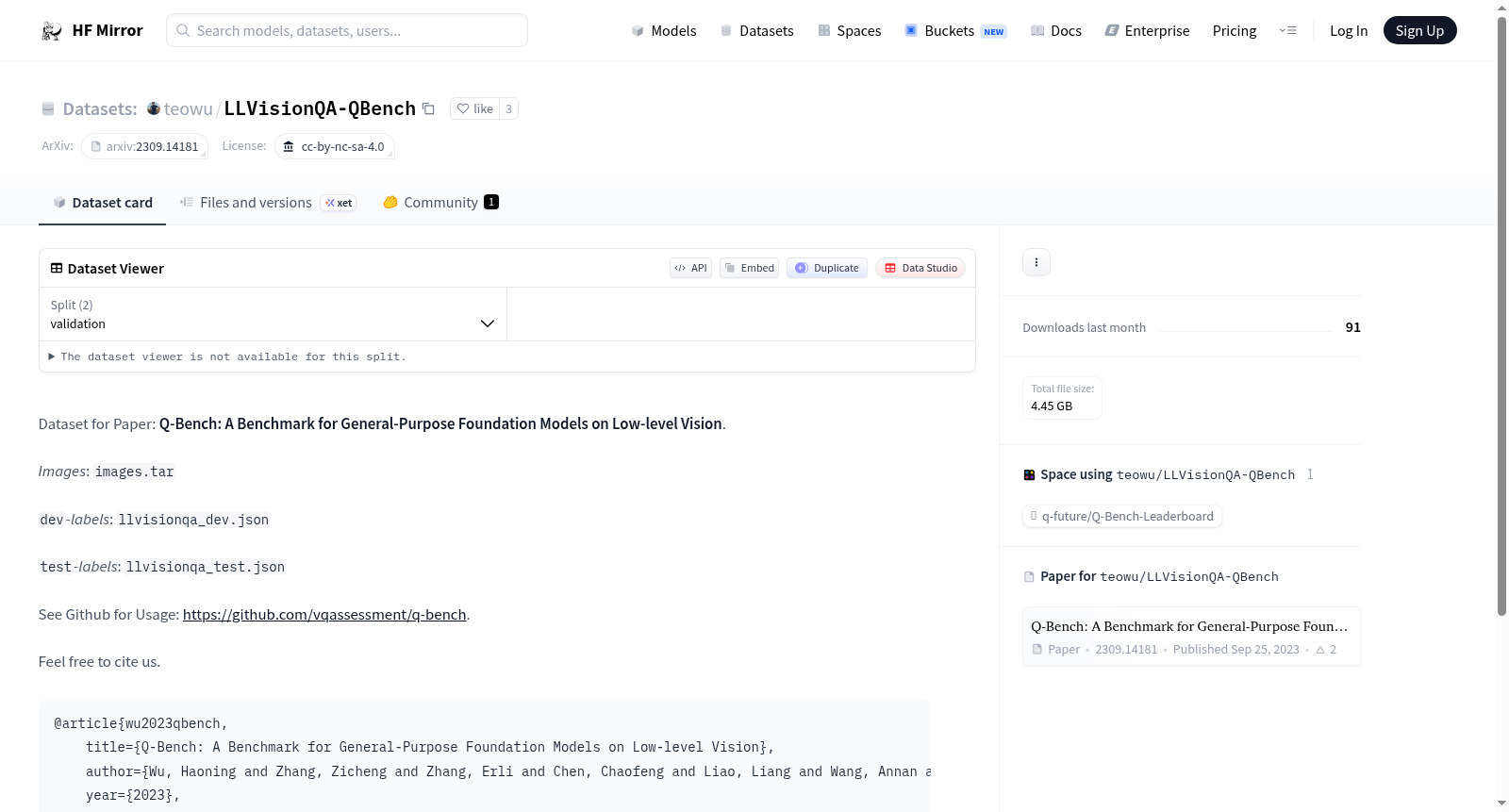Click the images.tar file name text
The height and width of the screenshot is (812, 1509).
(134, 472)
